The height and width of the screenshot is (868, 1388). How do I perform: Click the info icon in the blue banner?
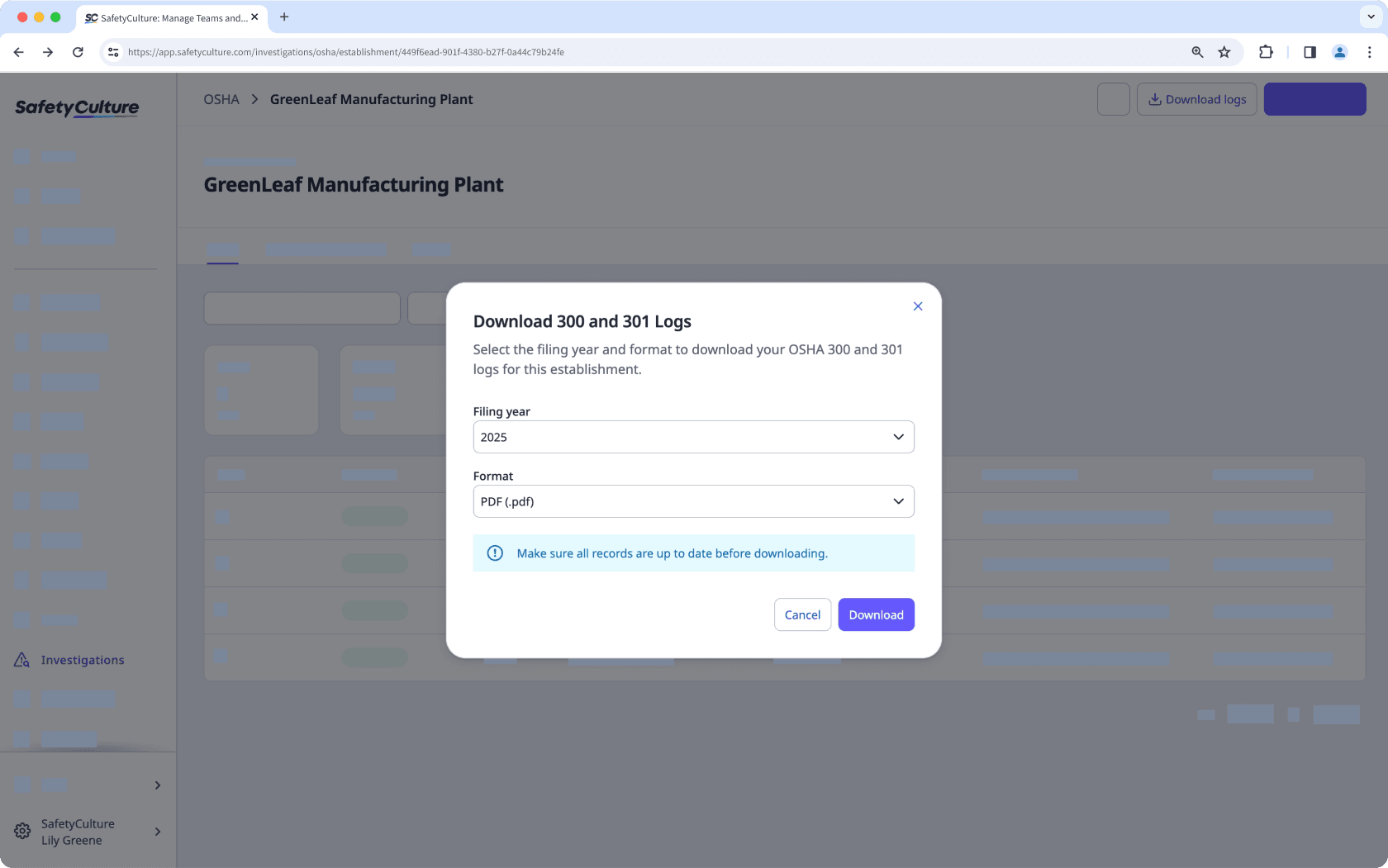tap(494, 553)
